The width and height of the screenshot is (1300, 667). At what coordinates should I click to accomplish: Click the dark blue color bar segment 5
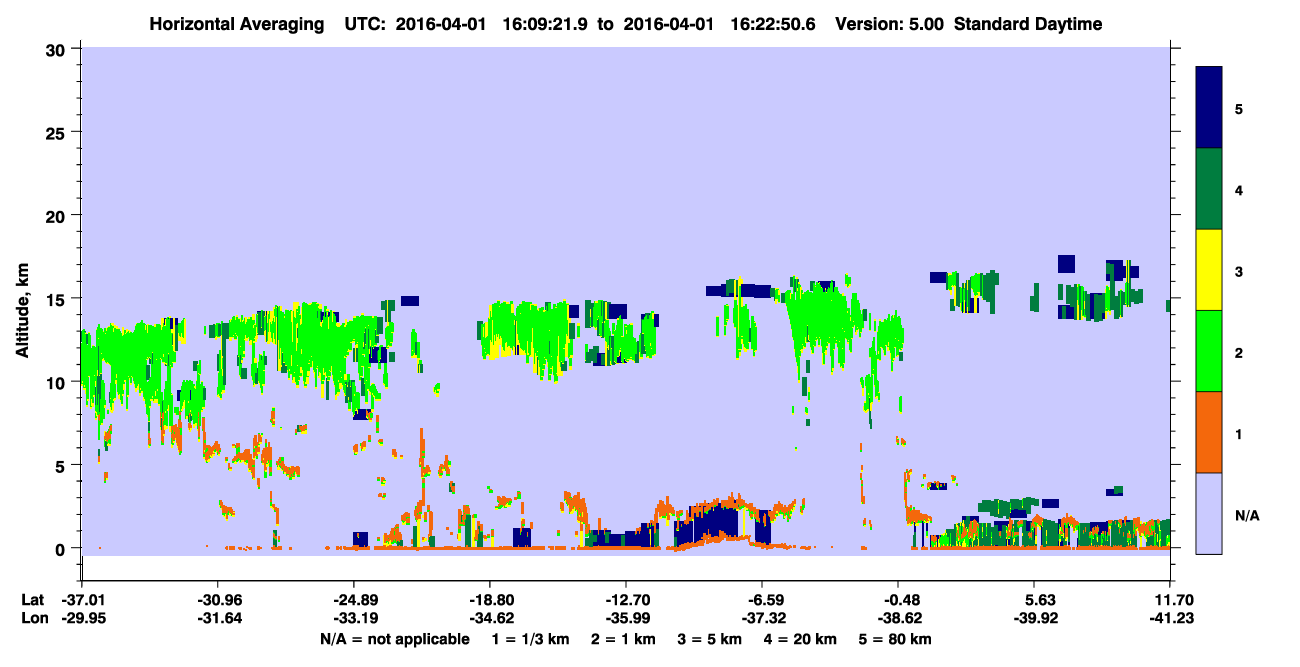(1209, 108)
